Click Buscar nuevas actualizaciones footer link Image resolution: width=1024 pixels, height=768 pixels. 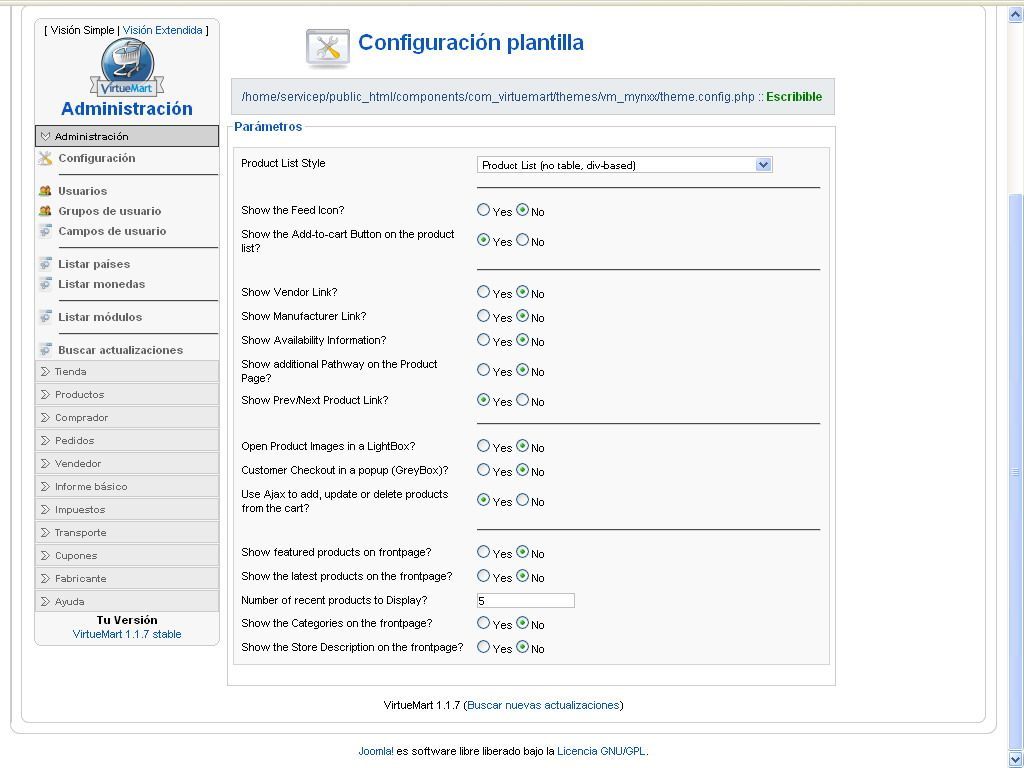click(x=543, y=705)
